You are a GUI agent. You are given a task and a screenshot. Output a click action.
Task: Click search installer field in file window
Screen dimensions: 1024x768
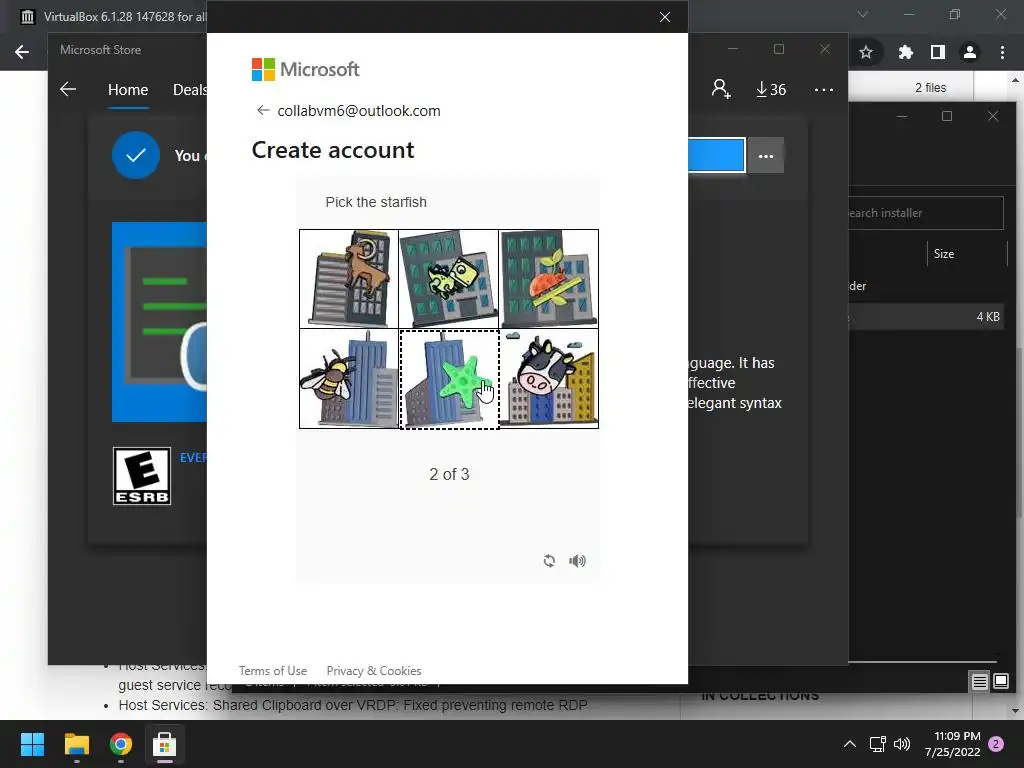tap(925, 213)
